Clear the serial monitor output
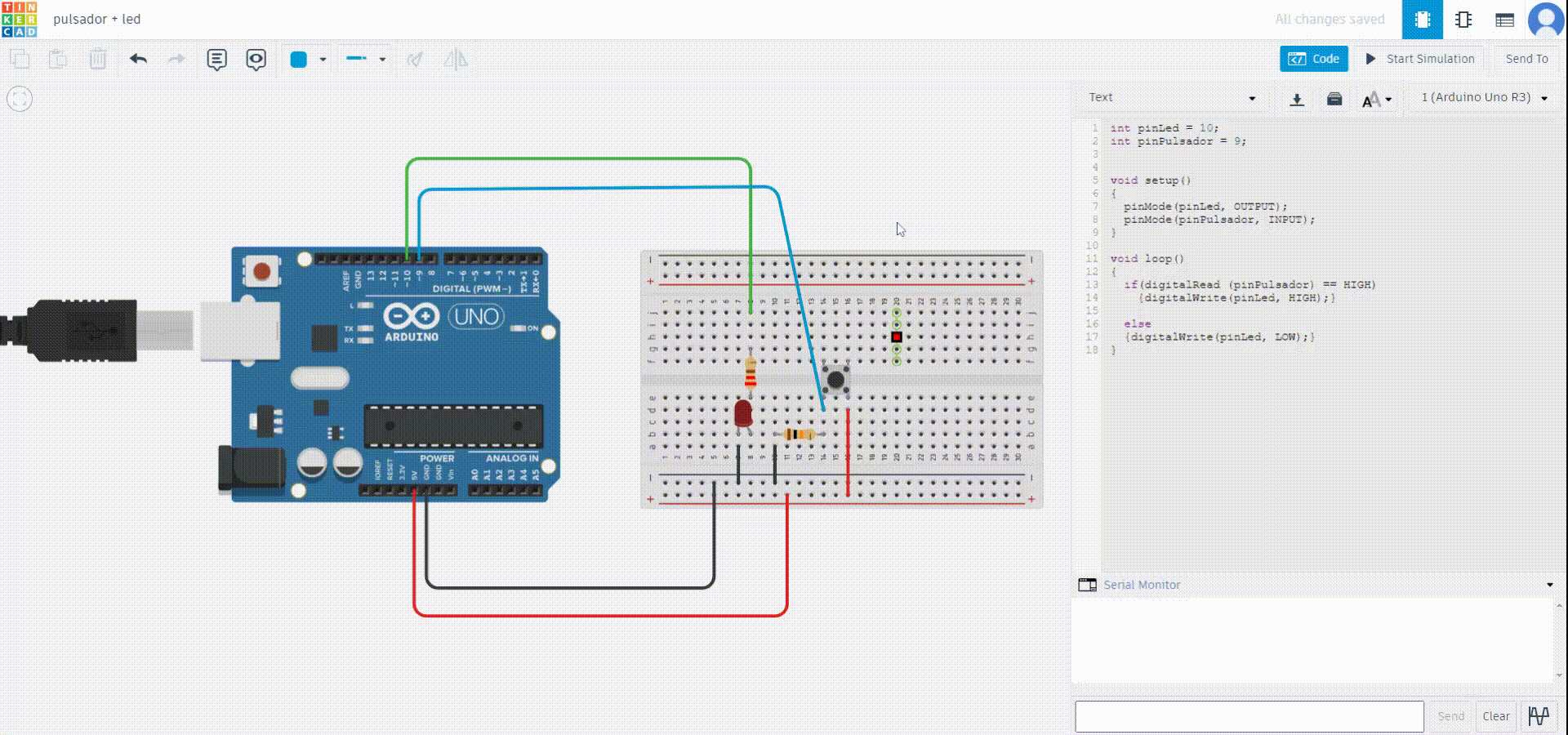This screenshot has width=1568, height=735. click(1496, 716)
